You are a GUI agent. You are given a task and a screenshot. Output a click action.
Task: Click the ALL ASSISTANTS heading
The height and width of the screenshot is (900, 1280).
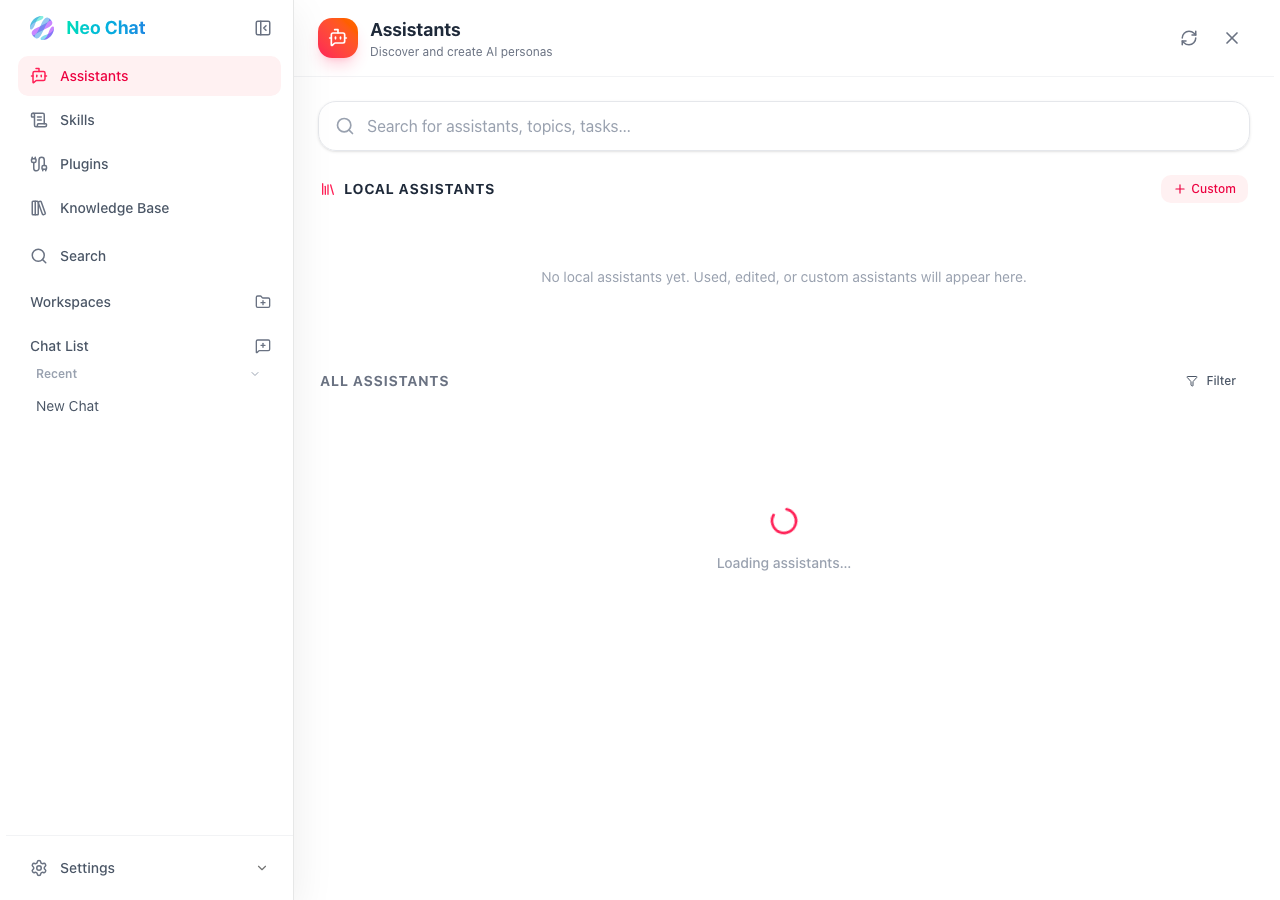[x=384, y=381]
